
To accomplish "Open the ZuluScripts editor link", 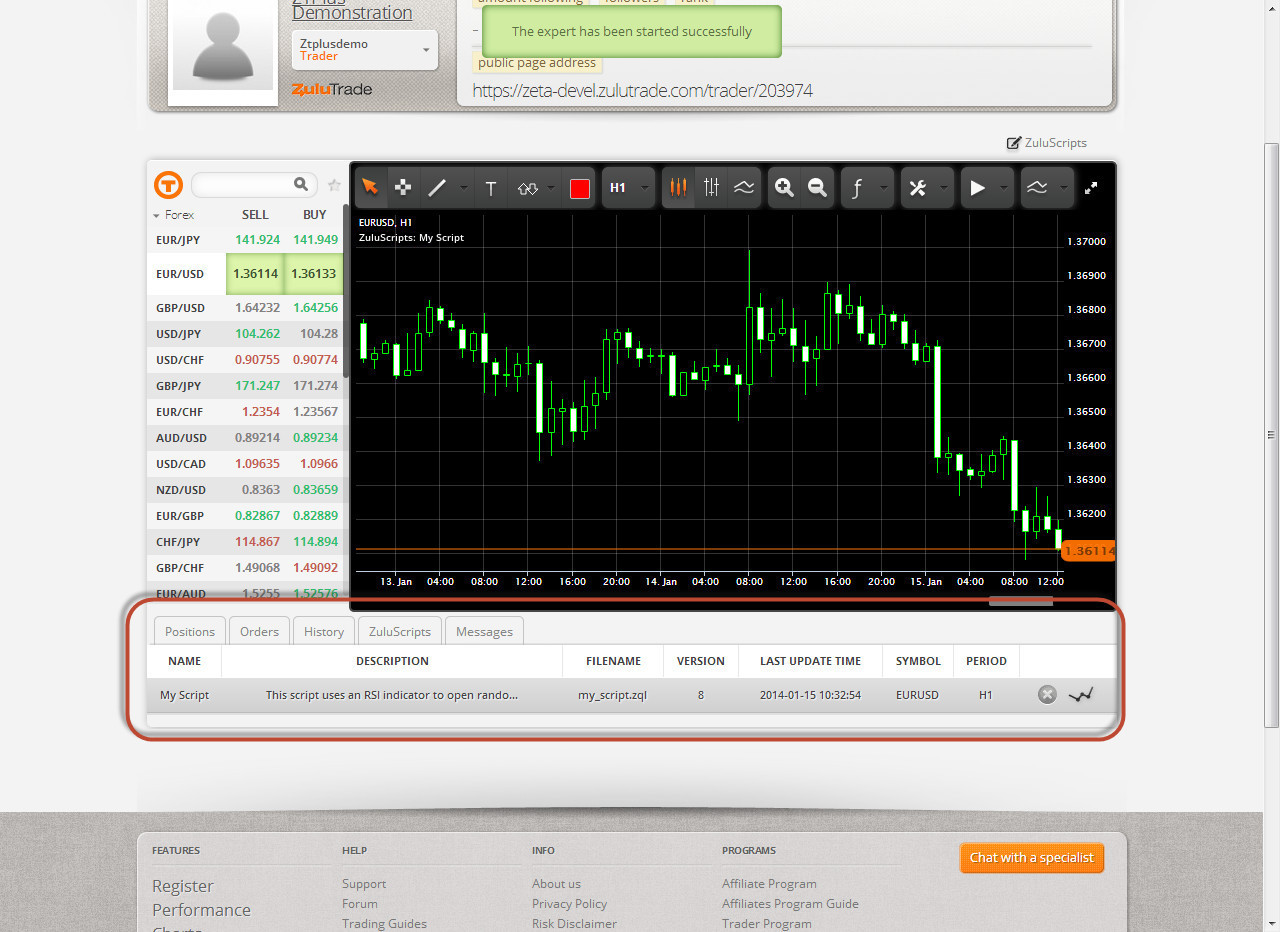I will [x=1046, y=143].
